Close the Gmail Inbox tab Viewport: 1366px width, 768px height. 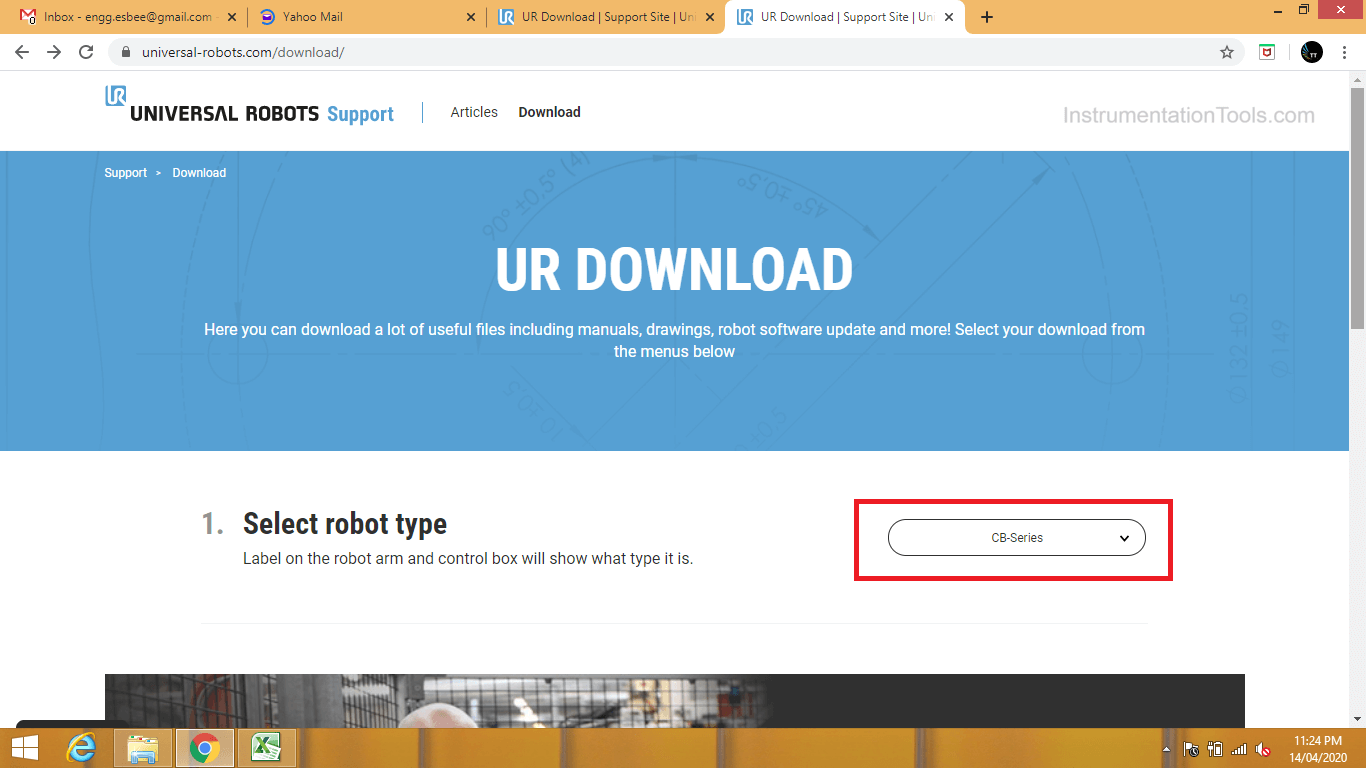pyautogui.click(x=232, y=17)
